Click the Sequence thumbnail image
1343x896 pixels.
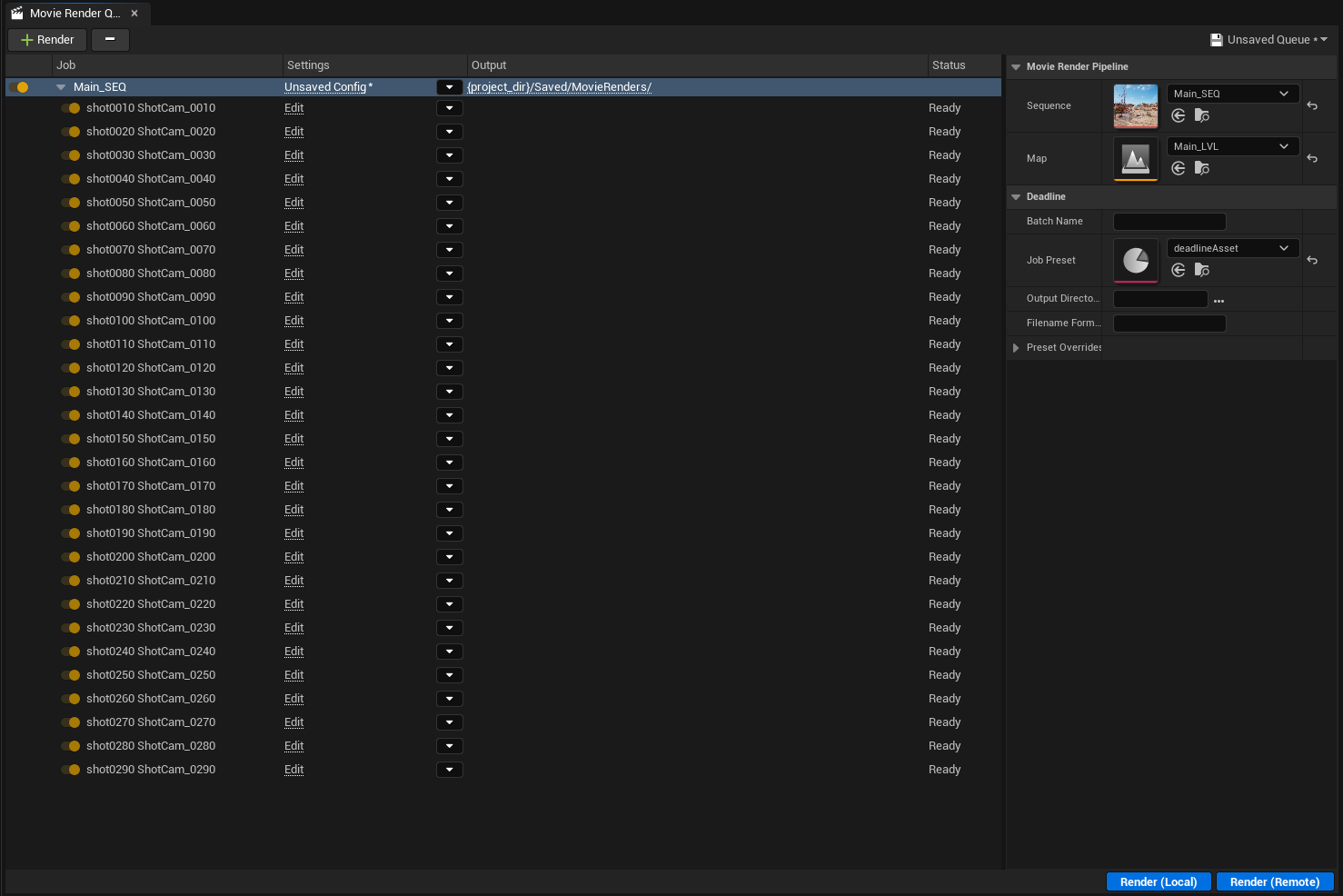click(1135, 105)
